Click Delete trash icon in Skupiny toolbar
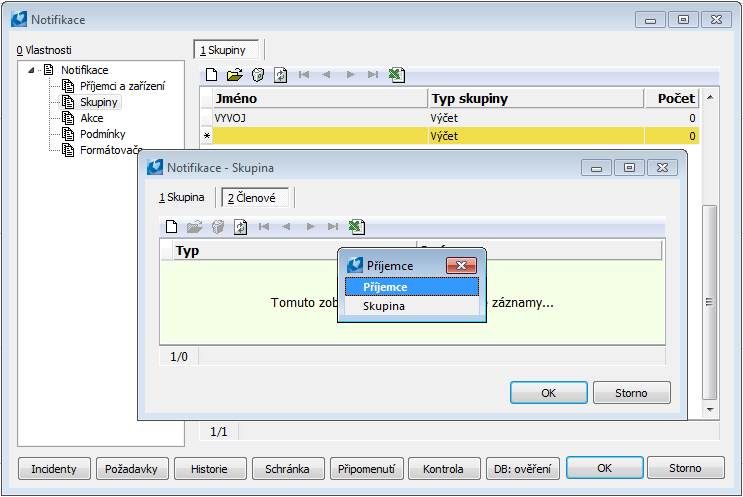Image resolution: width=743 pixels, height=497 pixels. pyautogui.click(x=258, y=75)
